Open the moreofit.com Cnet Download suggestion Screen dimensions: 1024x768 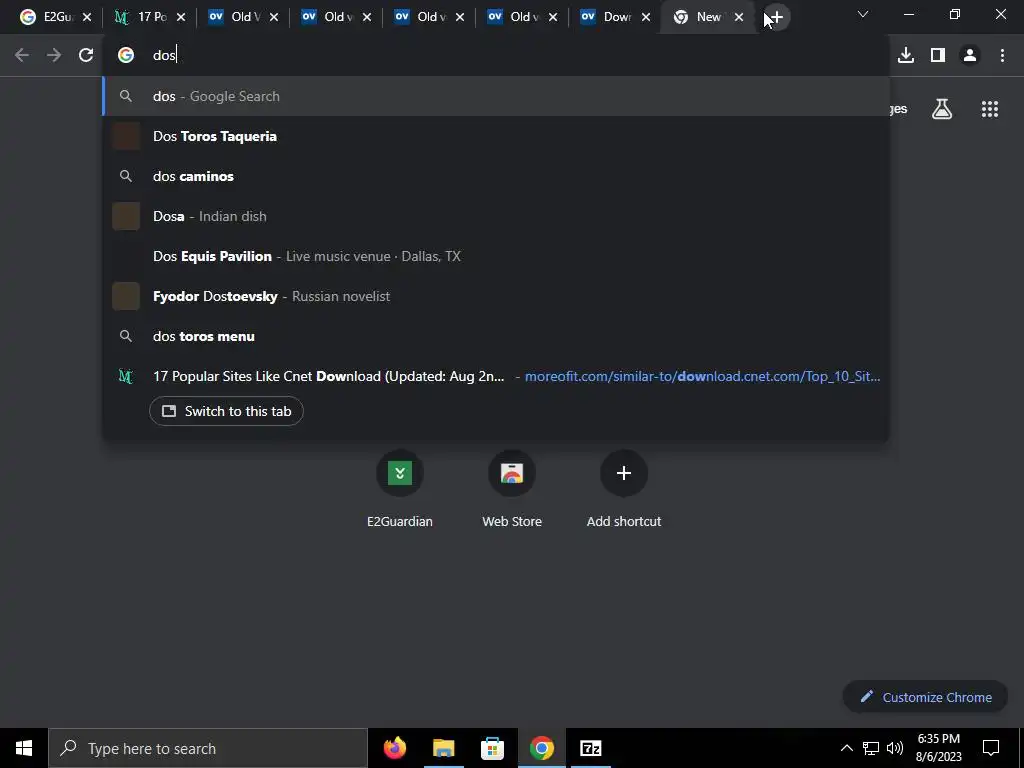pos(496,376)
